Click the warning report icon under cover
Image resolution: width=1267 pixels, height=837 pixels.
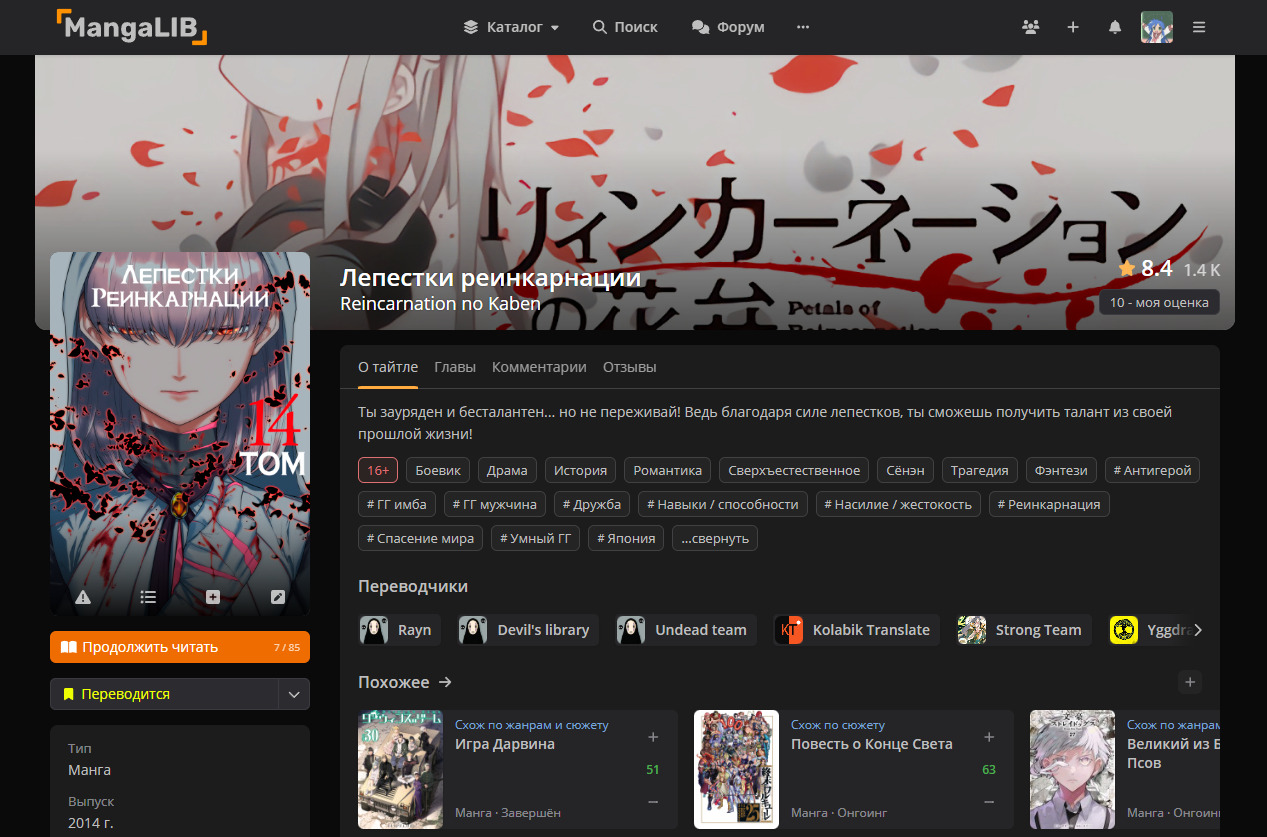(x=83, y=597)
